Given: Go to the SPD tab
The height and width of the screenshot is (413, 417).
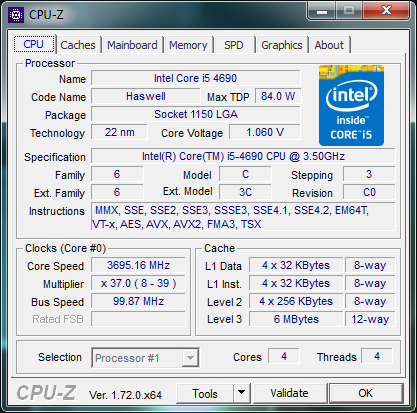Looking at the screenshot, I should point(234,45).
